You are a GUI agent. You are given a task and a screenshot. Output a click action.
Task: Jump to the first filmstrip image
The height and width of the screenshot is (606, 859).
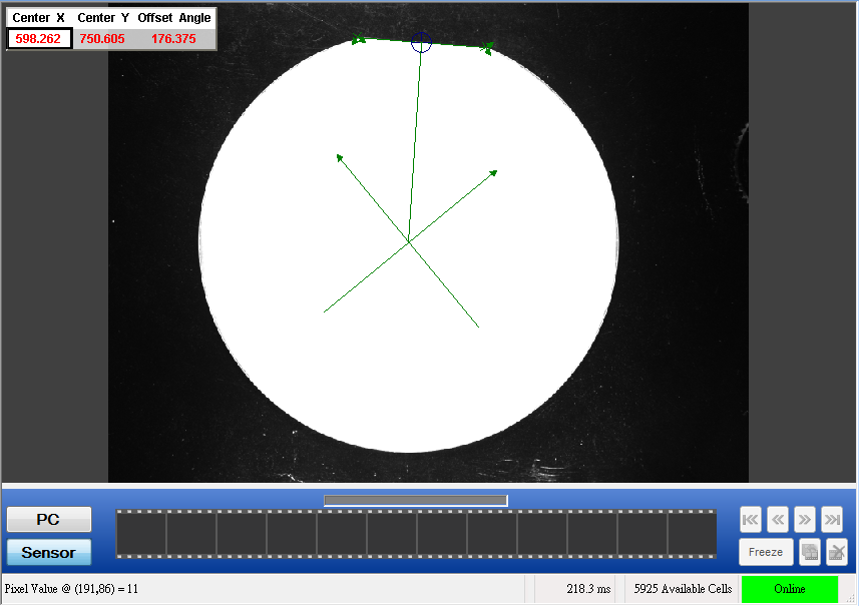[x=750, y=519]
